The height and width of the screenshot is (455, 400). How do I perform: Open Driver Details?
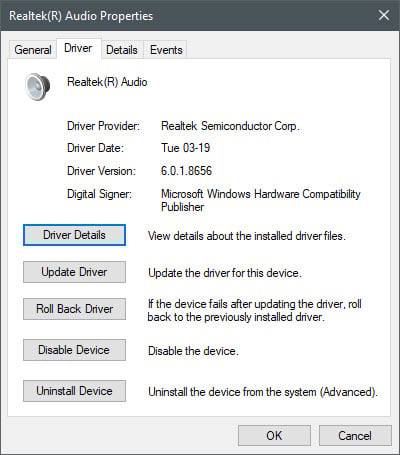point(74,235)
